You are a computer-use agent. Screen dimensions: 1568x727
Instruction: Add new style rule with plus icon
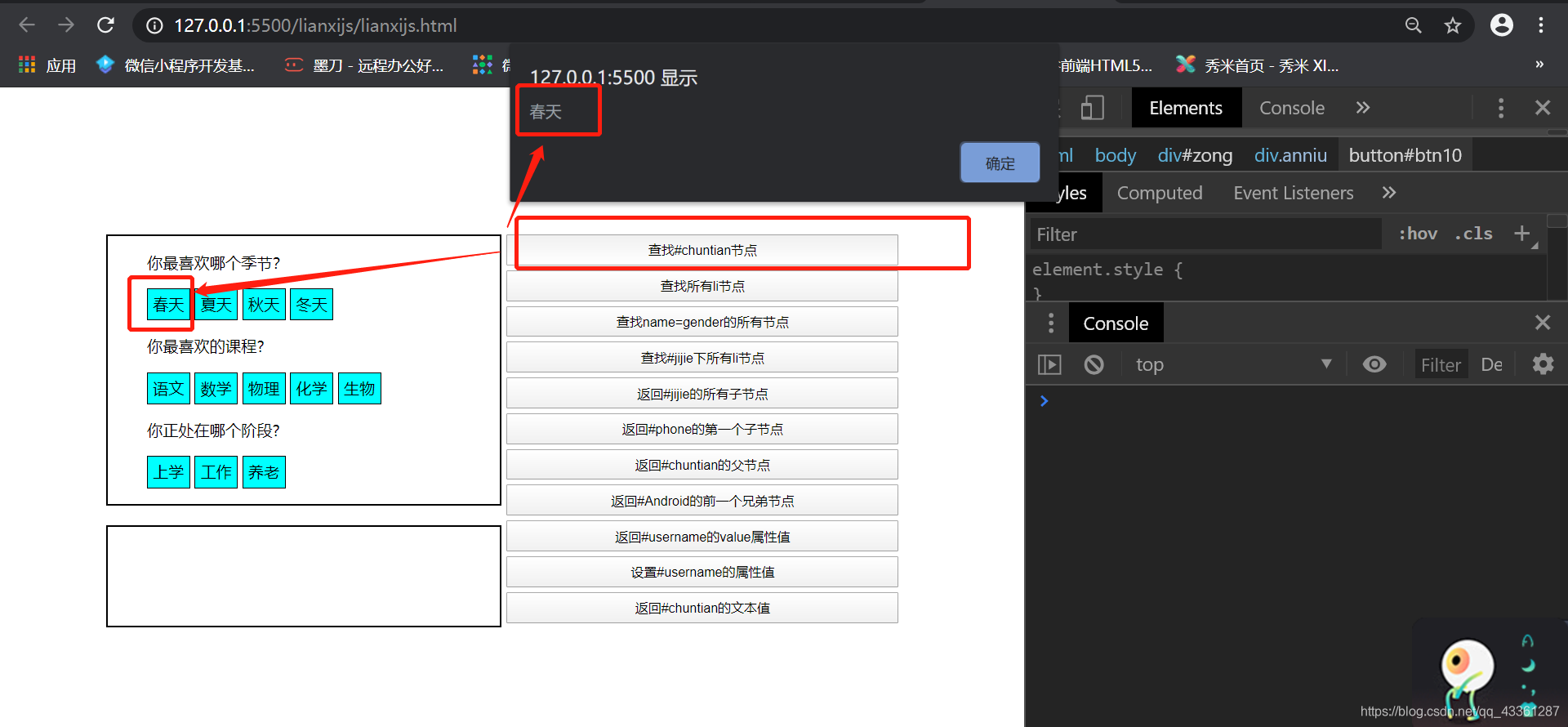[1522, 234]
